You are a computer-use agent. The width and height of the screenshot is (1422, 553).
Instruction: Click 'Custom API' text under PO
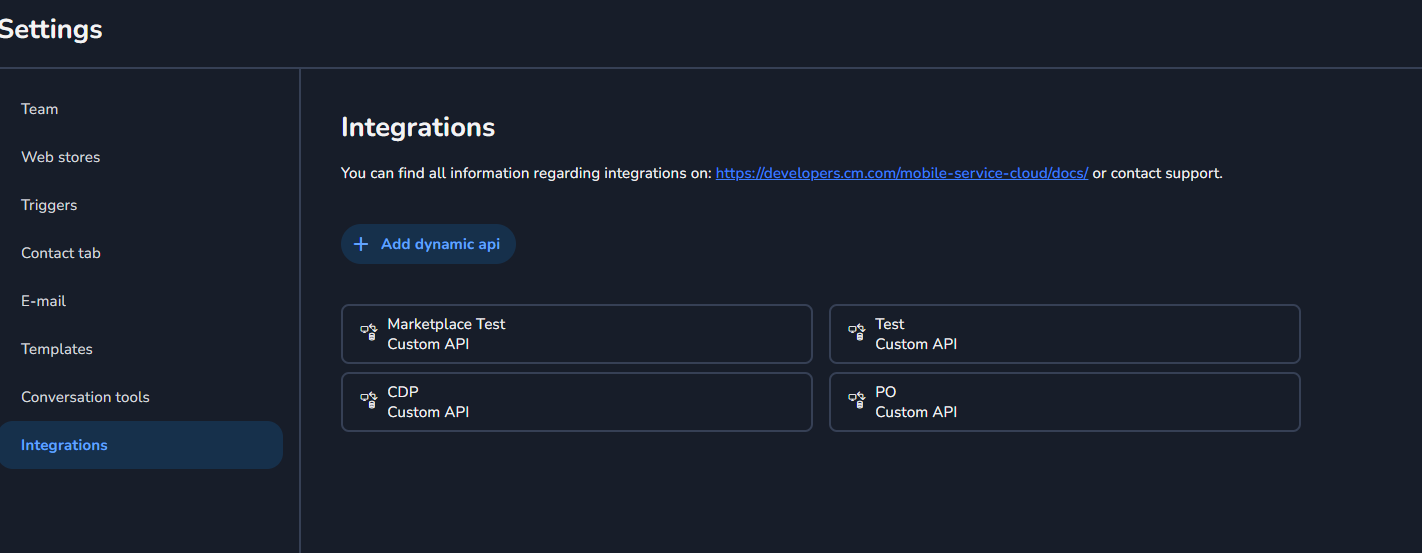(916, 412)
